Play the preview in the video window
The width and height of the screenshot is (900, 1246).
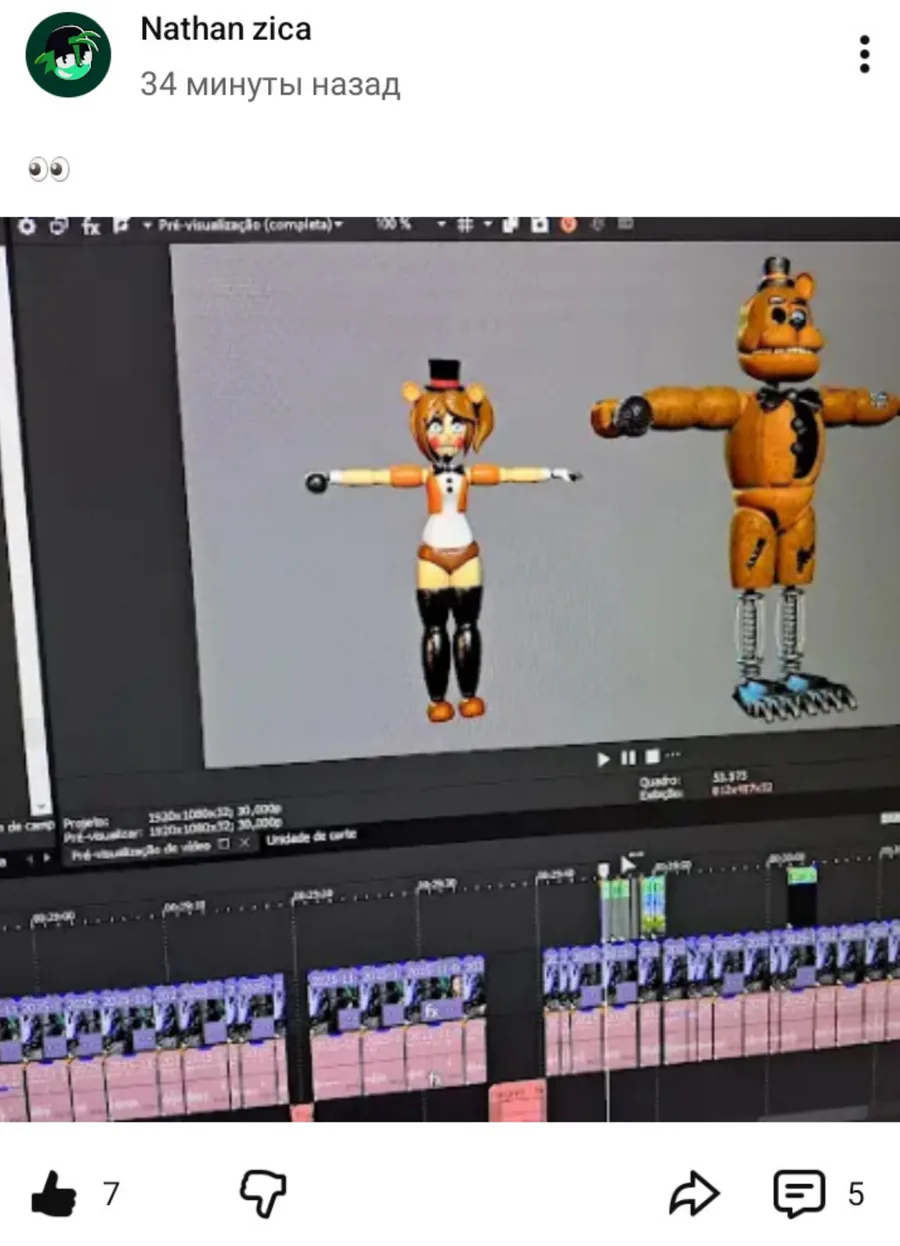604,759
